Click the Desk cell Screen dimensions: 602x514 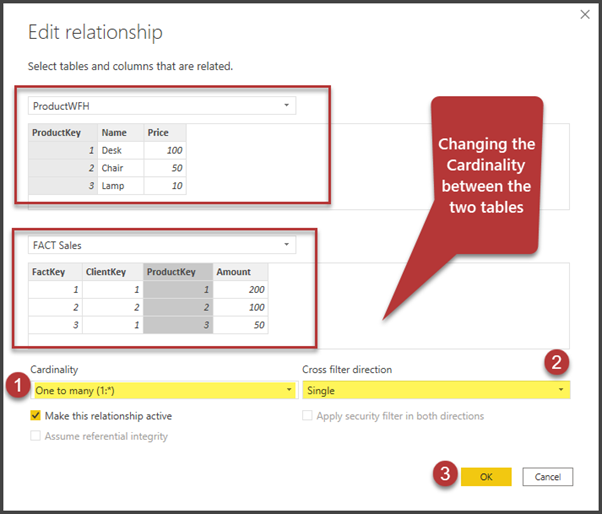coord(121,150)
